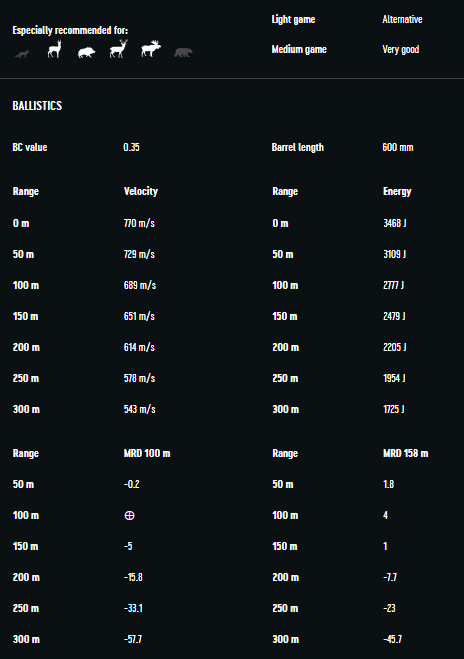Click the MRD 100 m column header
464x659 pixels.
pos(147,453)
